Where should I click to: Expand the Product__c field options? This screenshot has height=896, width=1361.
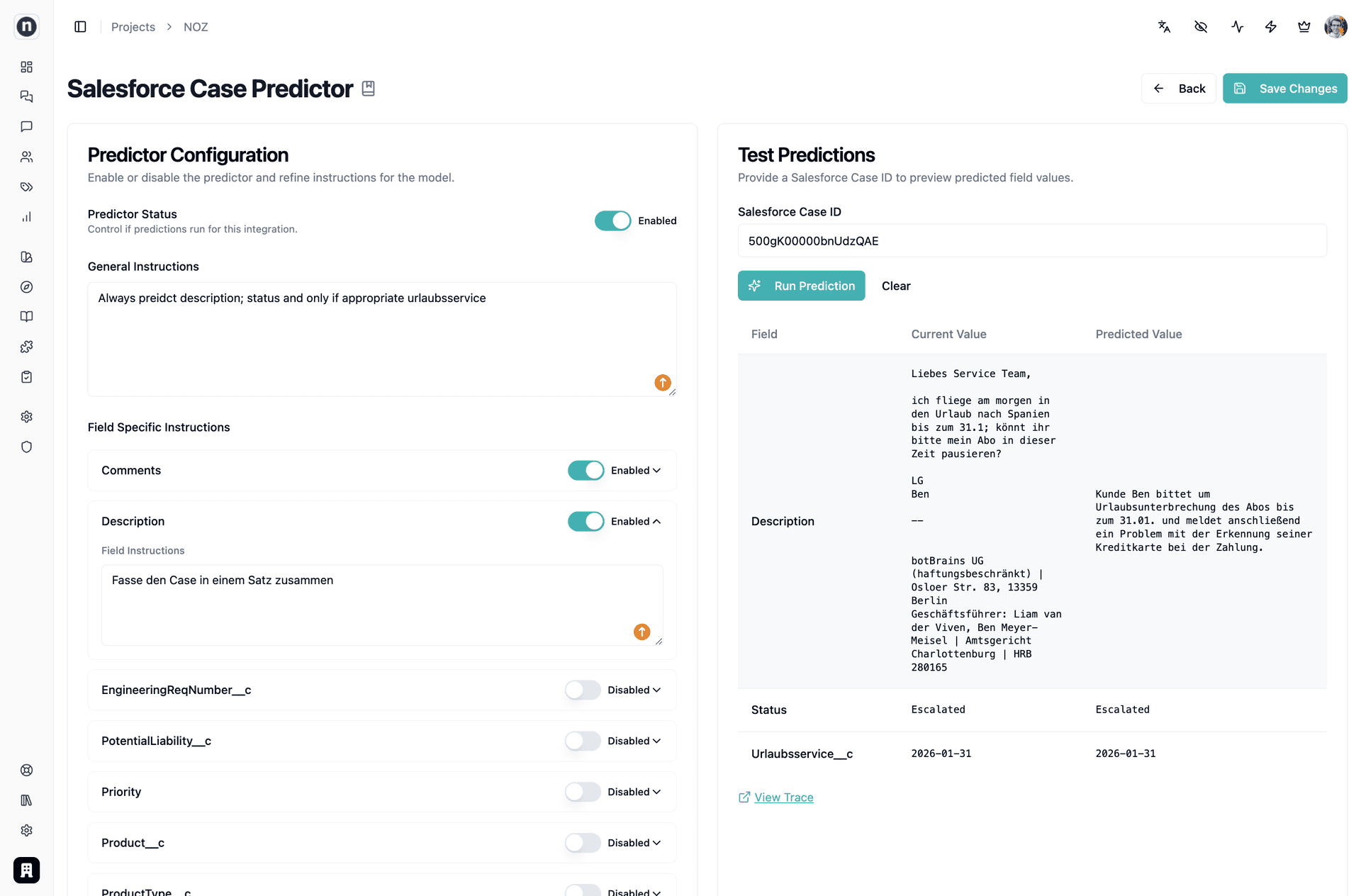(656, 843)
